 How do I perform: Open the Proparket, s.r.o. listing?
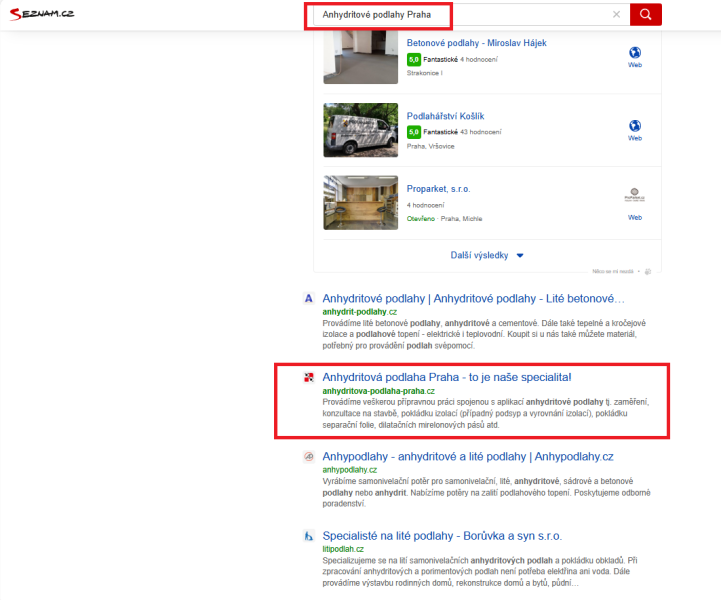(x=438, y=188)
